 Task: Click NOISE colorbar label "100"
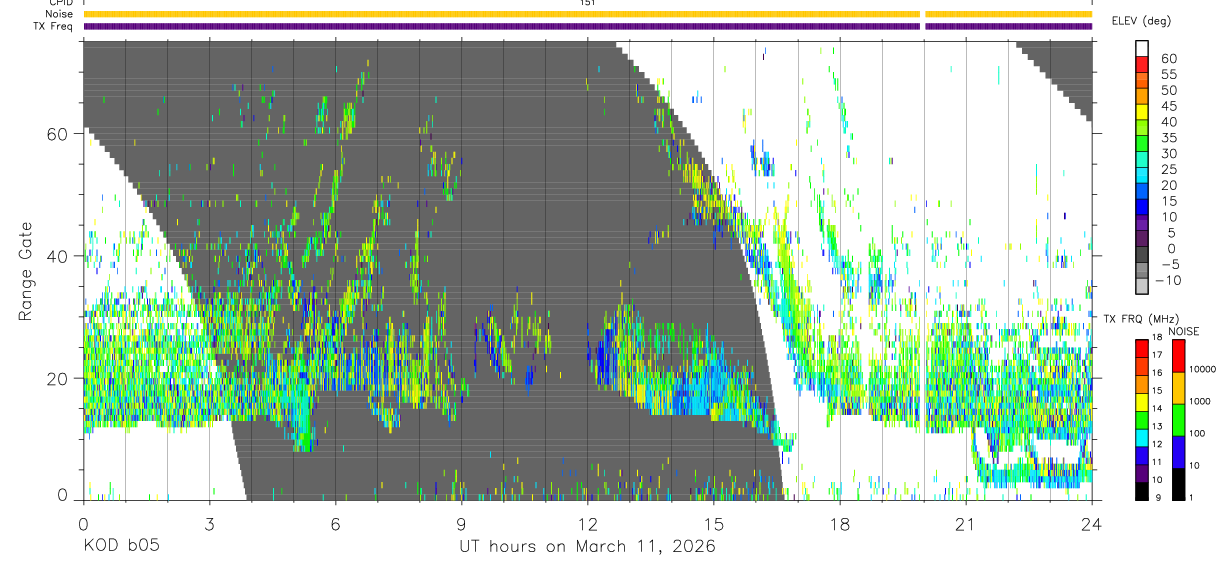pos(1199,433)
